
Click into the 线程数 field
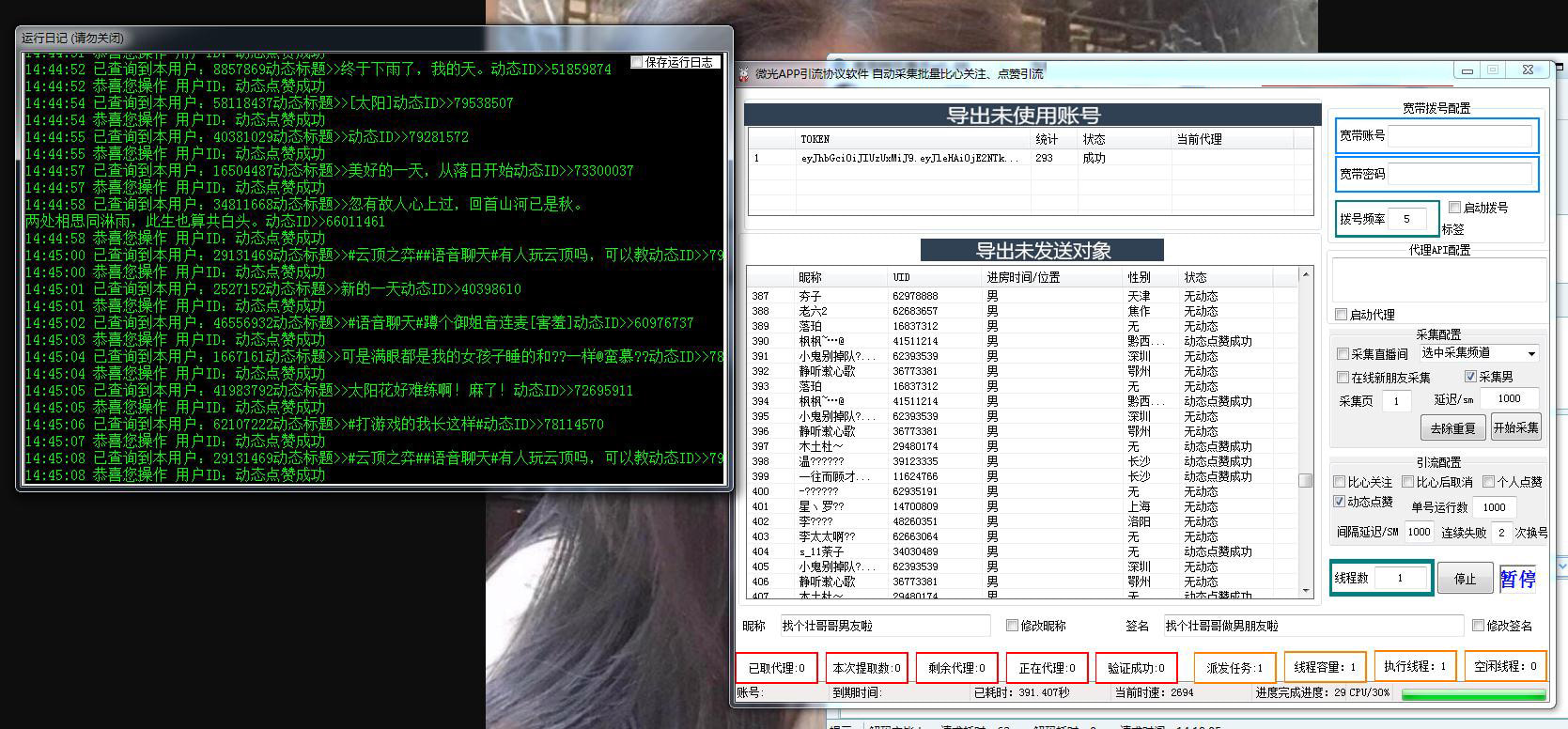click(1400, 579)
